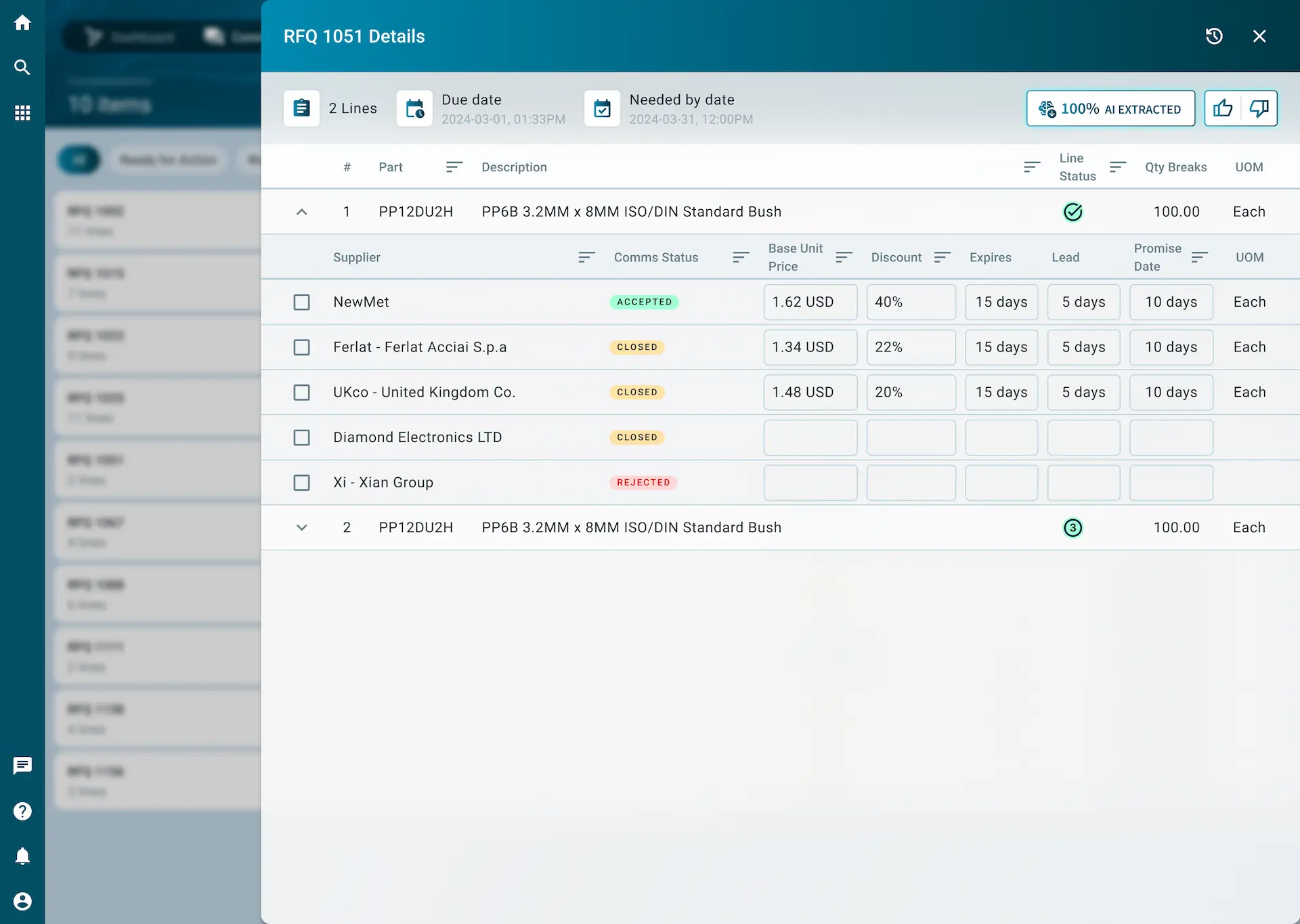Click the thumbs down feedback icon
Viewport: 1300px width, 924px height.
1259,108
